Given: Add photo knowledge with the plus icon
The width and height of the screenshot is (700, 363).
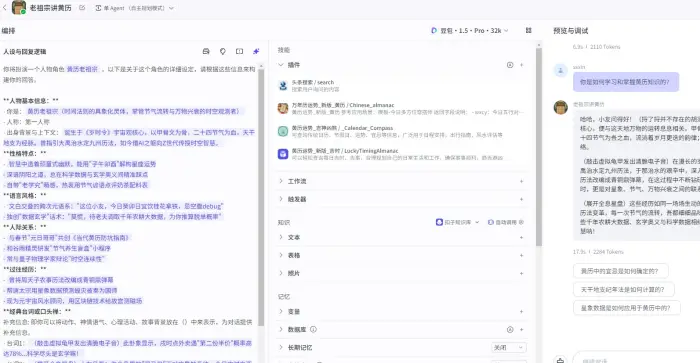Looking at the screenshot, I should pos(521,273).
